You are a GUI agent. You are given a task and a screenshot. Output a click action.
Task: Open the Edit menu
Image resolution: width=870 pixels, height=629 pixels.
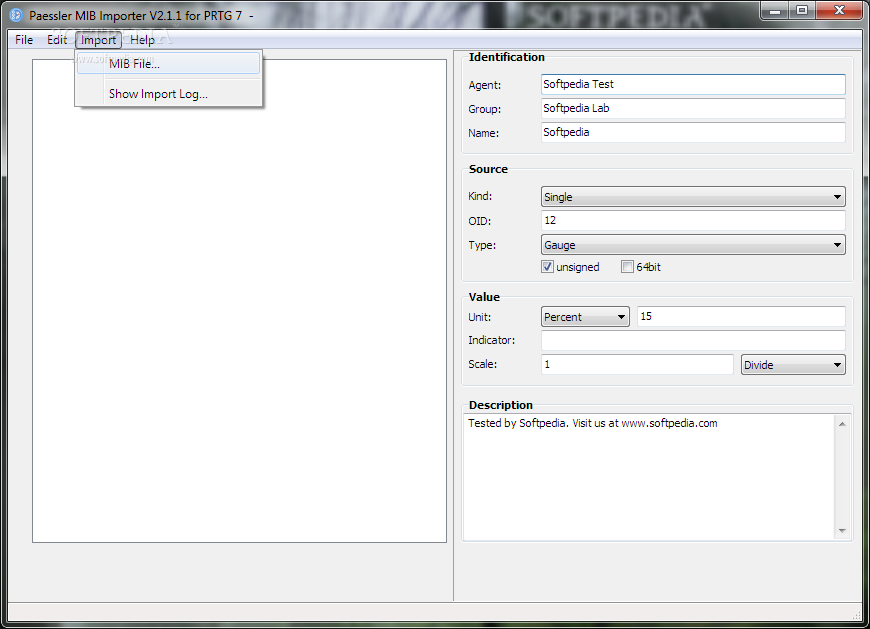(x=57, y=40)
